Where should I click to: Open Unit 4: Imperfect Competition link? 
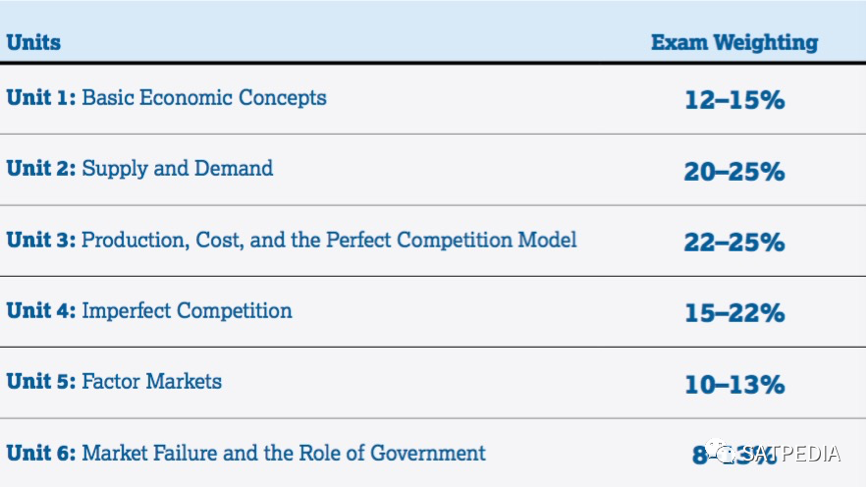coord(149,311)
